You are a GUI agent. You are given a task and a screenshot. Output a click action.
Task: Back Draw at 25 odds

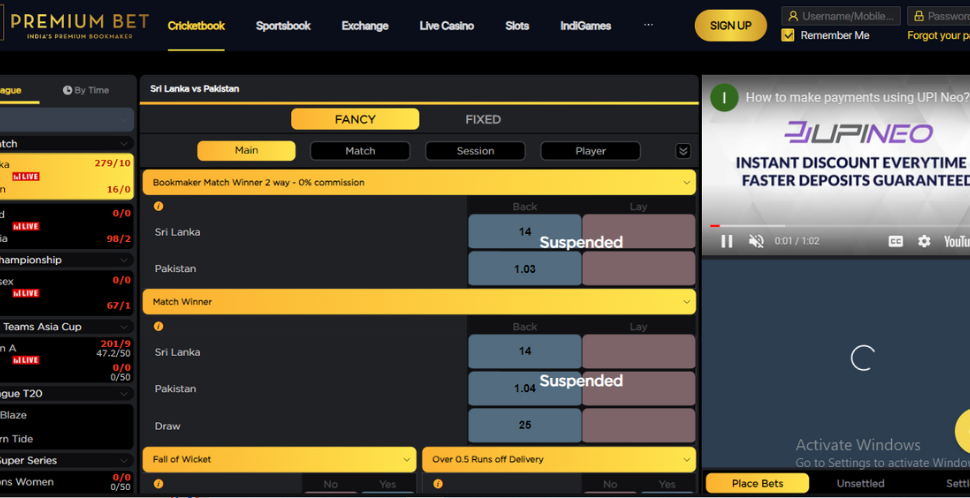(525, 426)
